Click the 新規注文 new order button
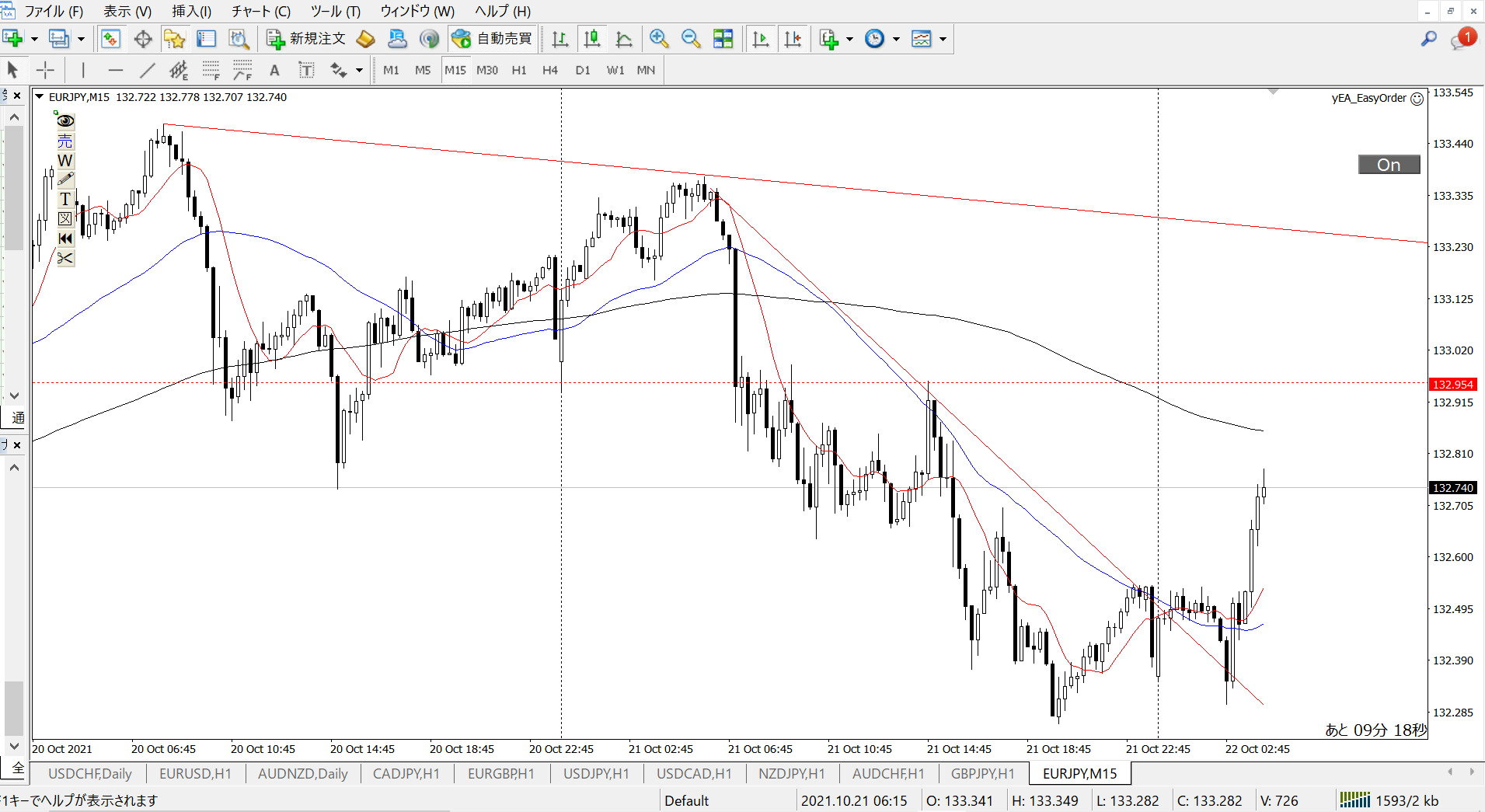Viewport: 1485px width, 812px height. pos(306,38)
